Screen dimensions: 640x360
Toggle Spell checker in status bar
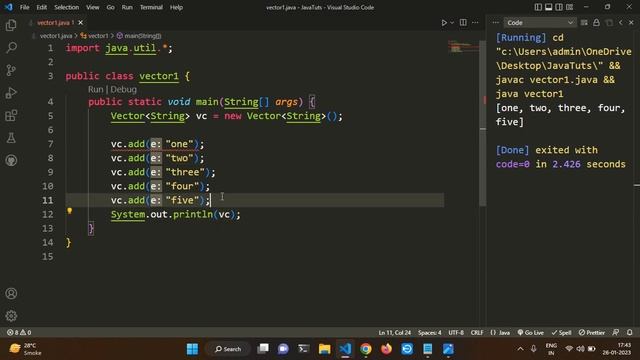pyautogui.click(x=561, y=333)
